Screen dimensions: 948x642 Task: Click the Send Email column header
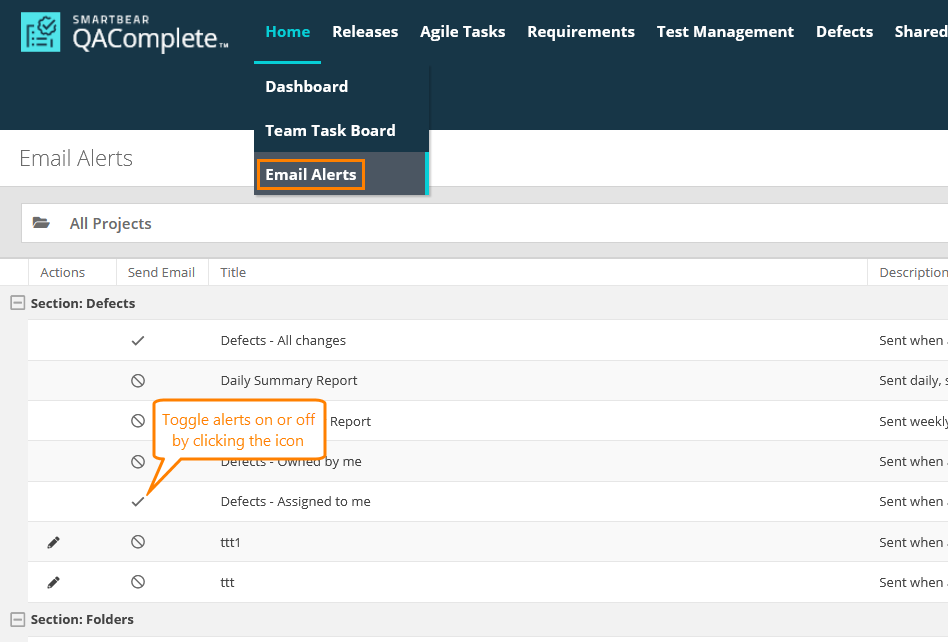(161, 272)
